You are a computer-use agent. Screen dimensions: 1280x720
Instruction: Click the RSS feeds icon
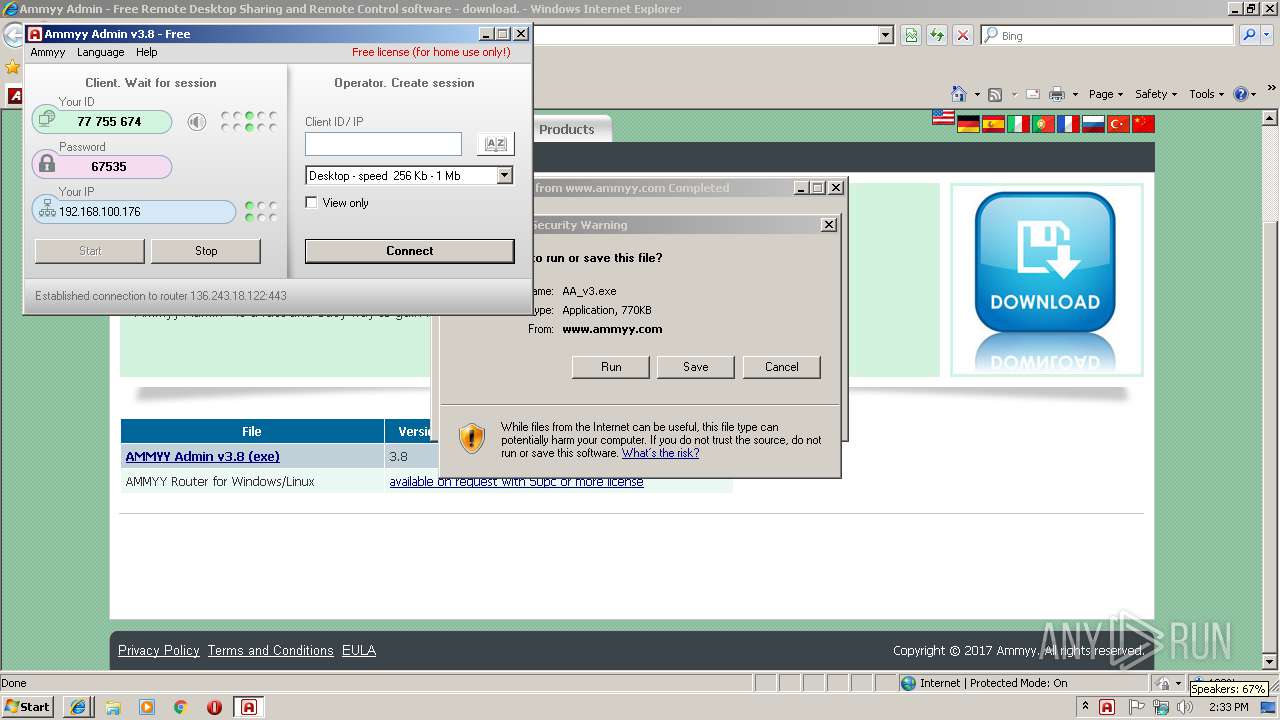pos(995,94)
